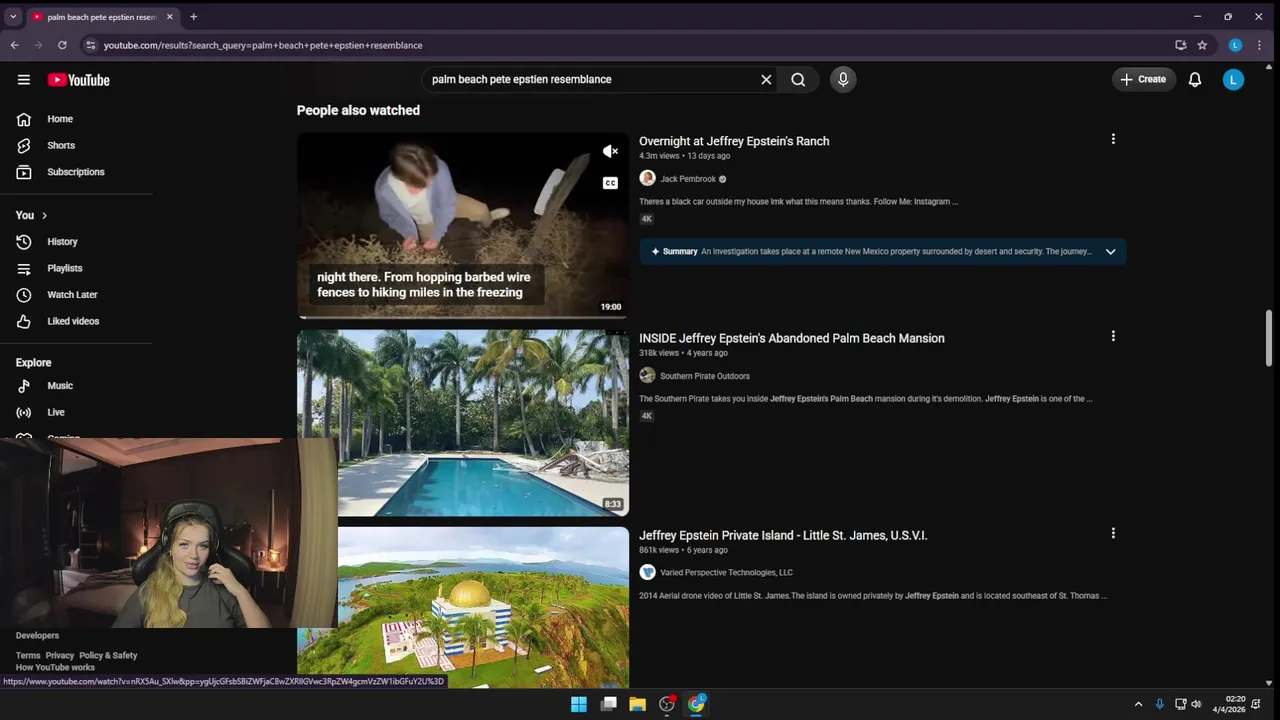Reload the page
The height and width of the screenshot is (720, 1280).
pyautogui.click(x=62, y=45)
